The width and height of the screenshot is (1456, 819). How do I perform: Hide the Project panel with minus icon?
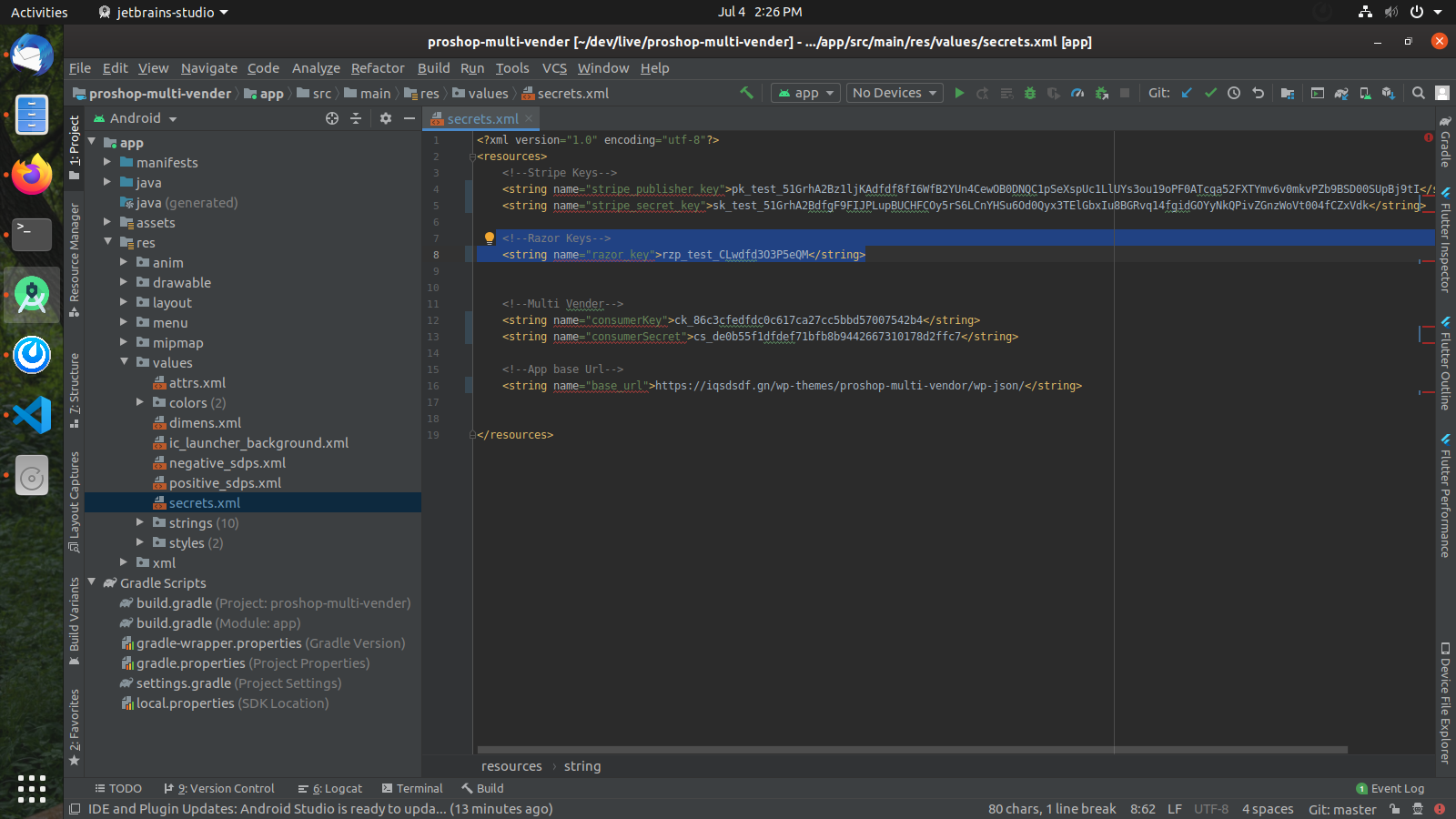[409, 118]
